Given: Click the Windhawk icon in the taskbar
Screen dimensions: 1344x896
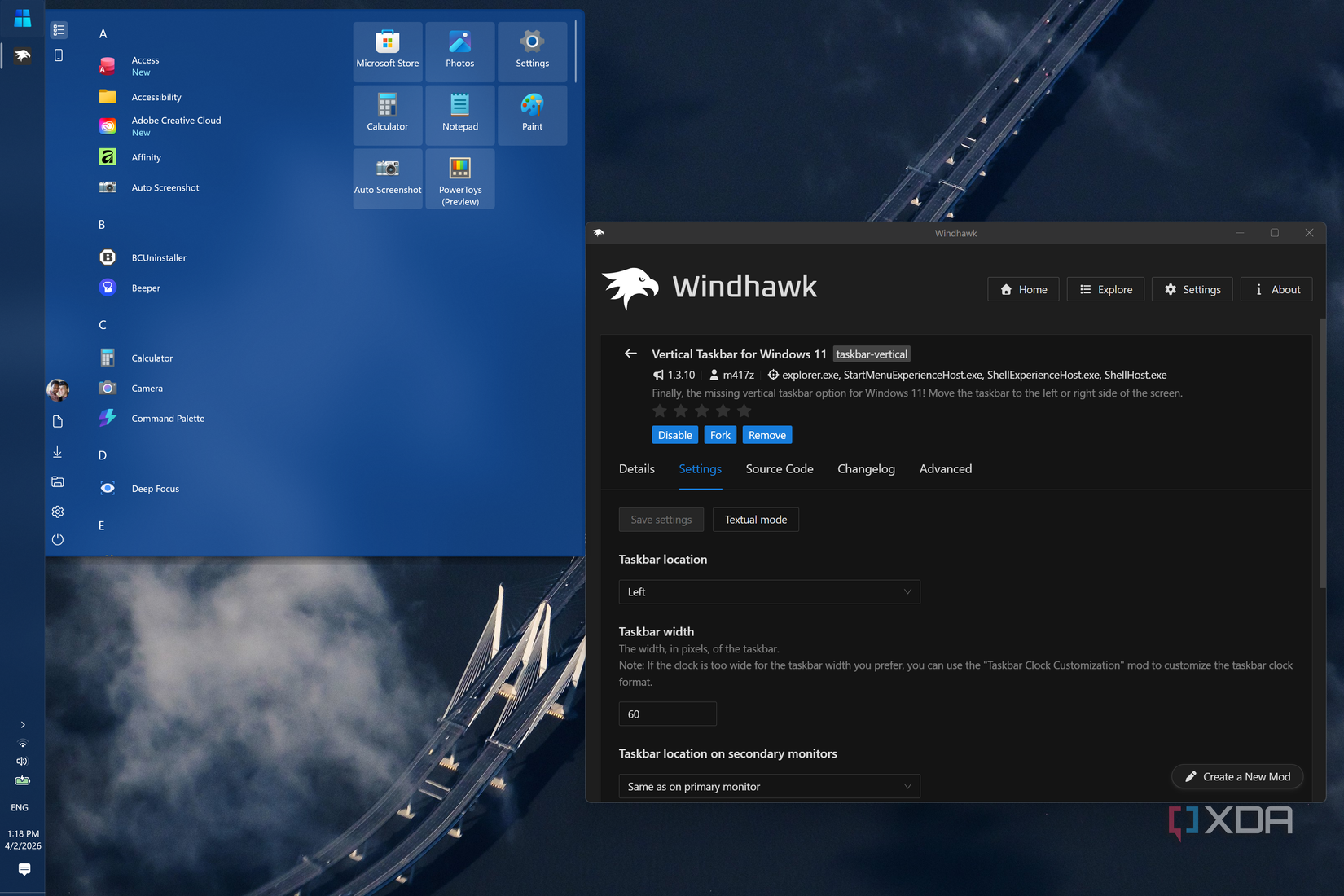Looking at the screenshot, I should tap(23, 55).
